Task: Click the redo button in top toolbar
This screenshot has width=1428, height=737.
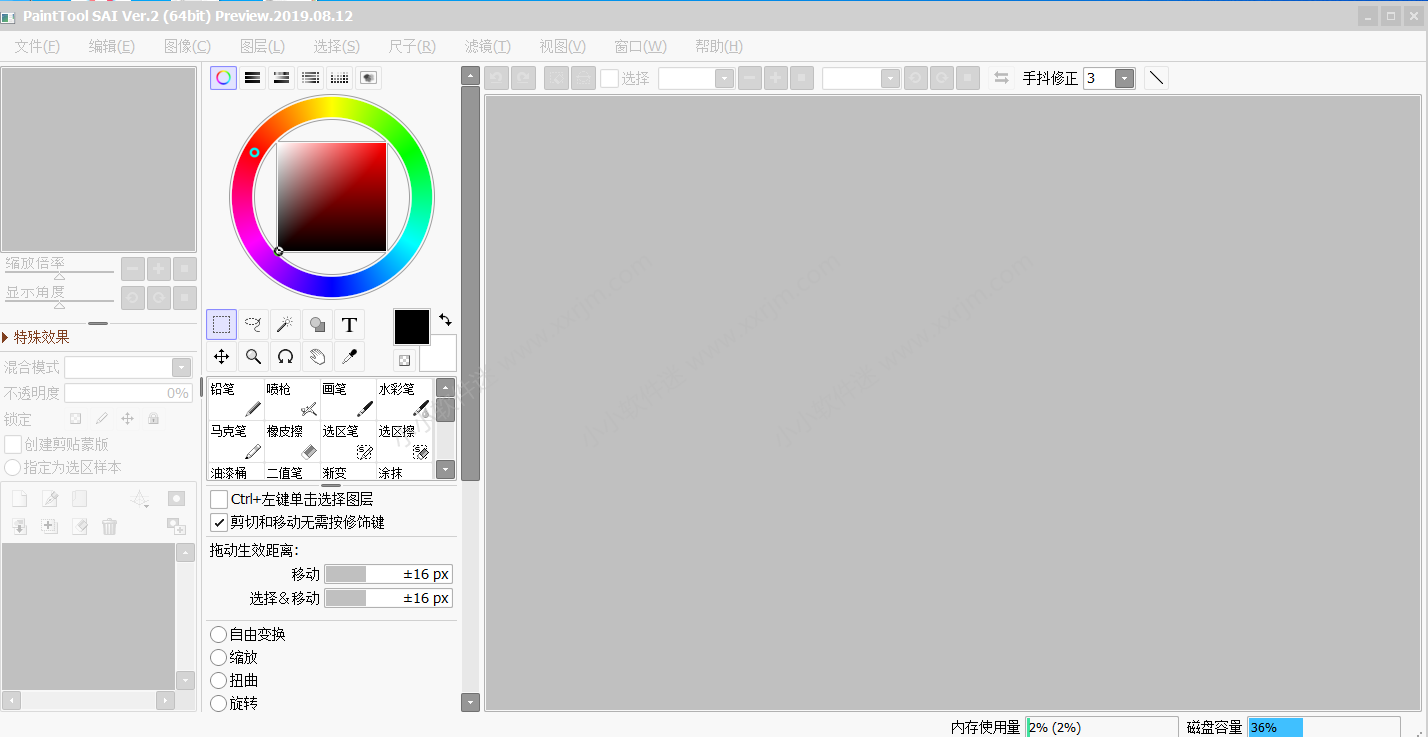Action: (x=524, y=78)
